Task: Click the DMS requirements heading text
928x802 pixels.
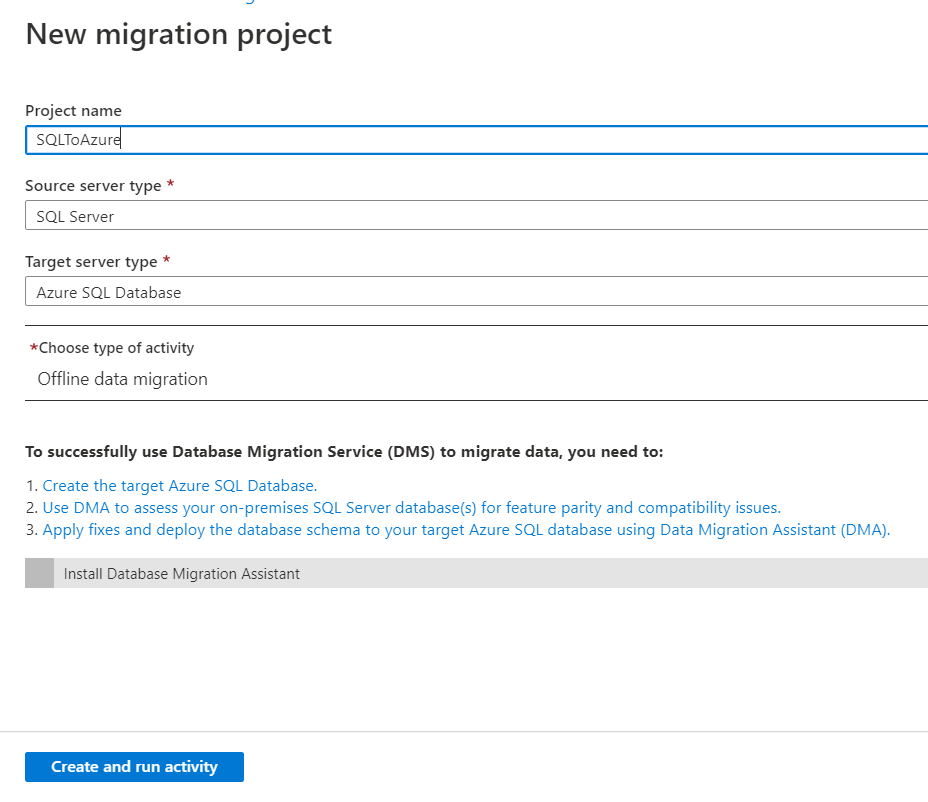Action: [345, 451]
